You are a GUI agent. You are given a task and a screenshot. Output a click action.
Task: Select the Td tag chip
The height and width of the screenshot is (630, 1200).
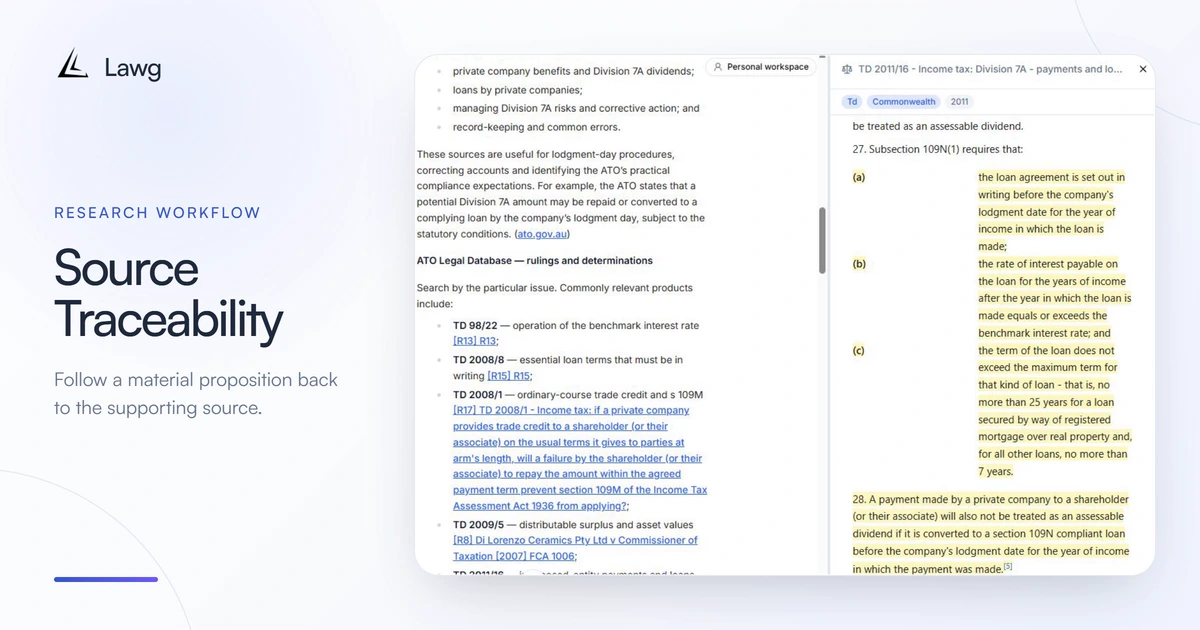click(x=852, y=102)
